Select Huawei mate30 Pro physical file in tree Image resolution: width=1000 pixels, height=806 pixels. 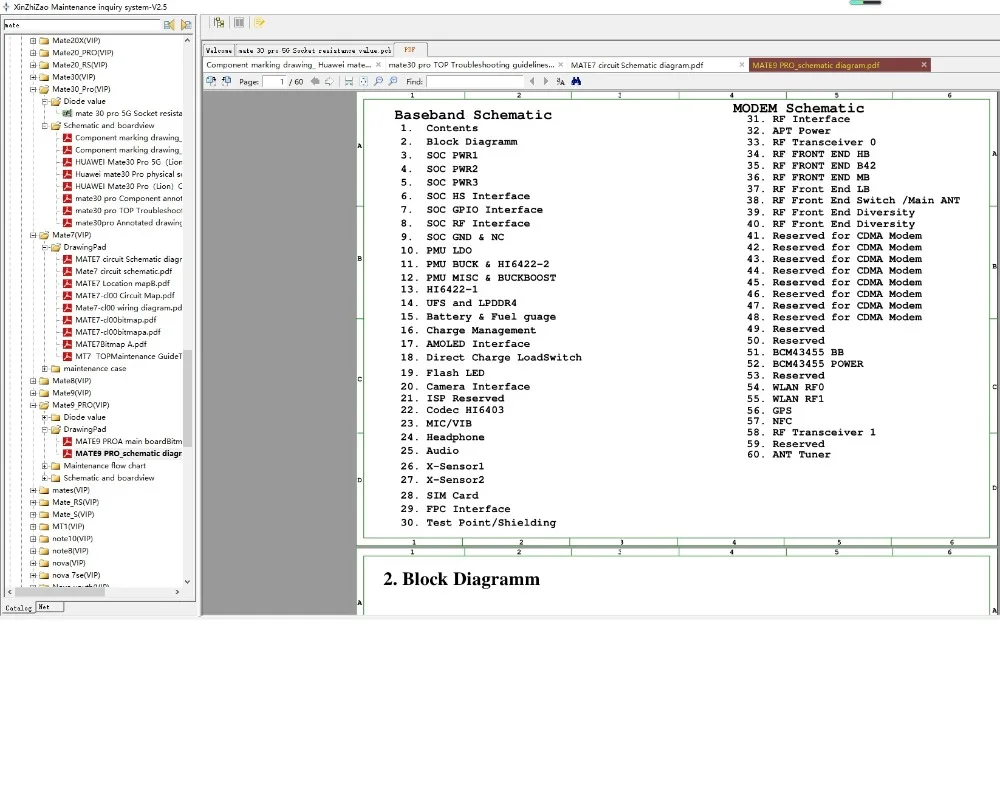click(128, 174)
